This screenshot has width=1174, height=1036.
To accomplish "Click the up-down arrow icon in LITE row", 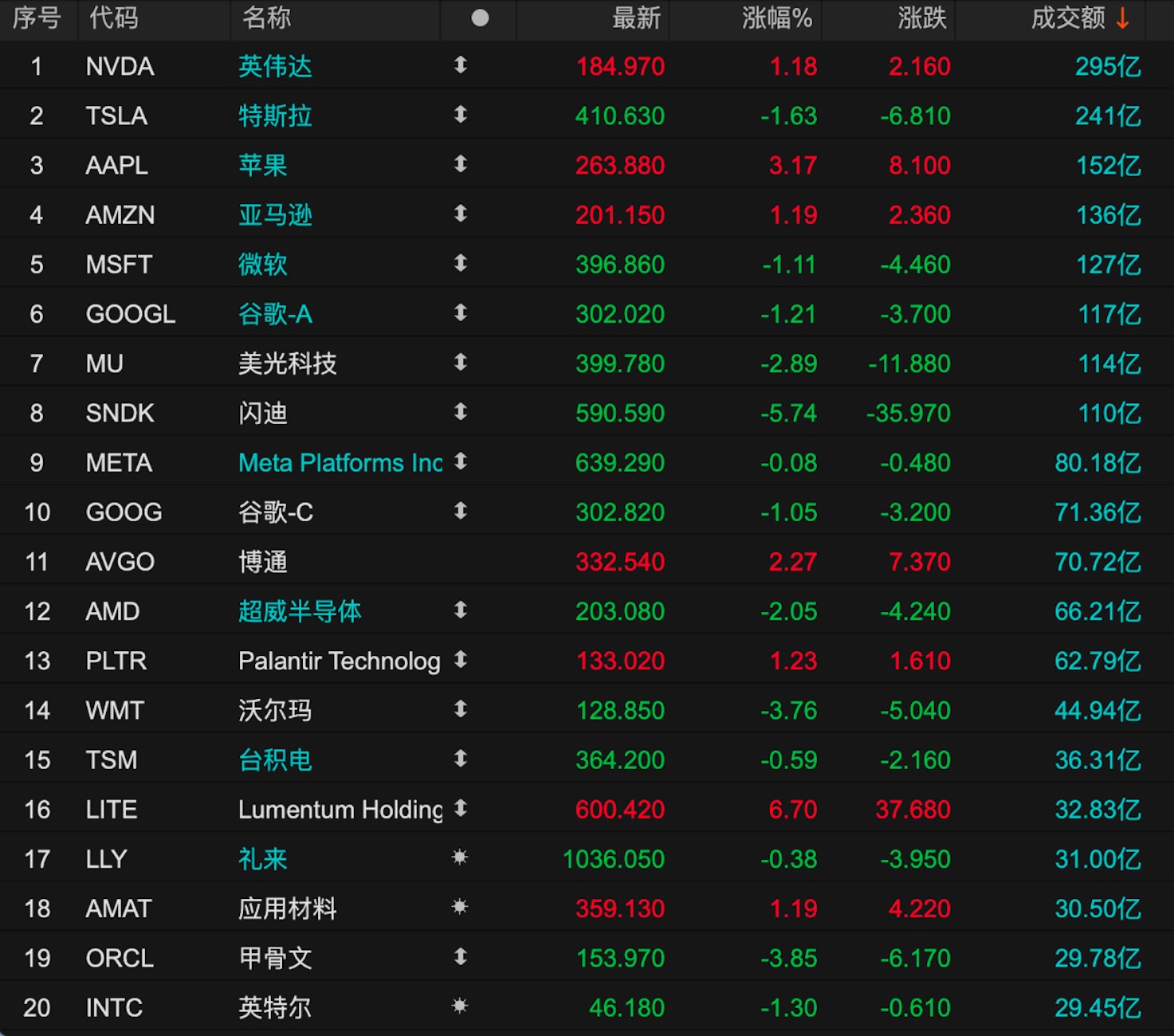I will pyautogui.click(x=461, y=808).
